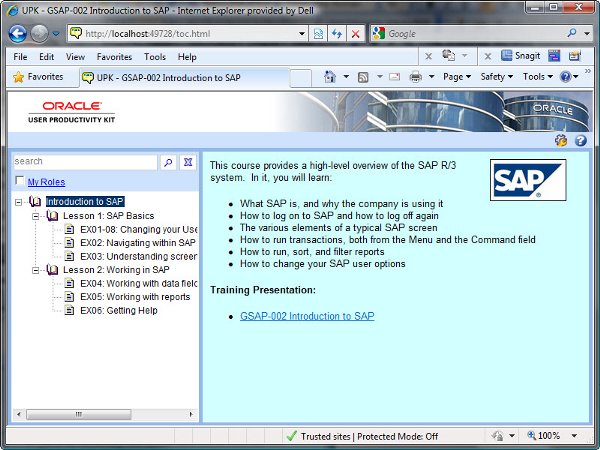Click the Snagit toolbar button
This screenshot has height=450, width=600.
click(520, 56)
